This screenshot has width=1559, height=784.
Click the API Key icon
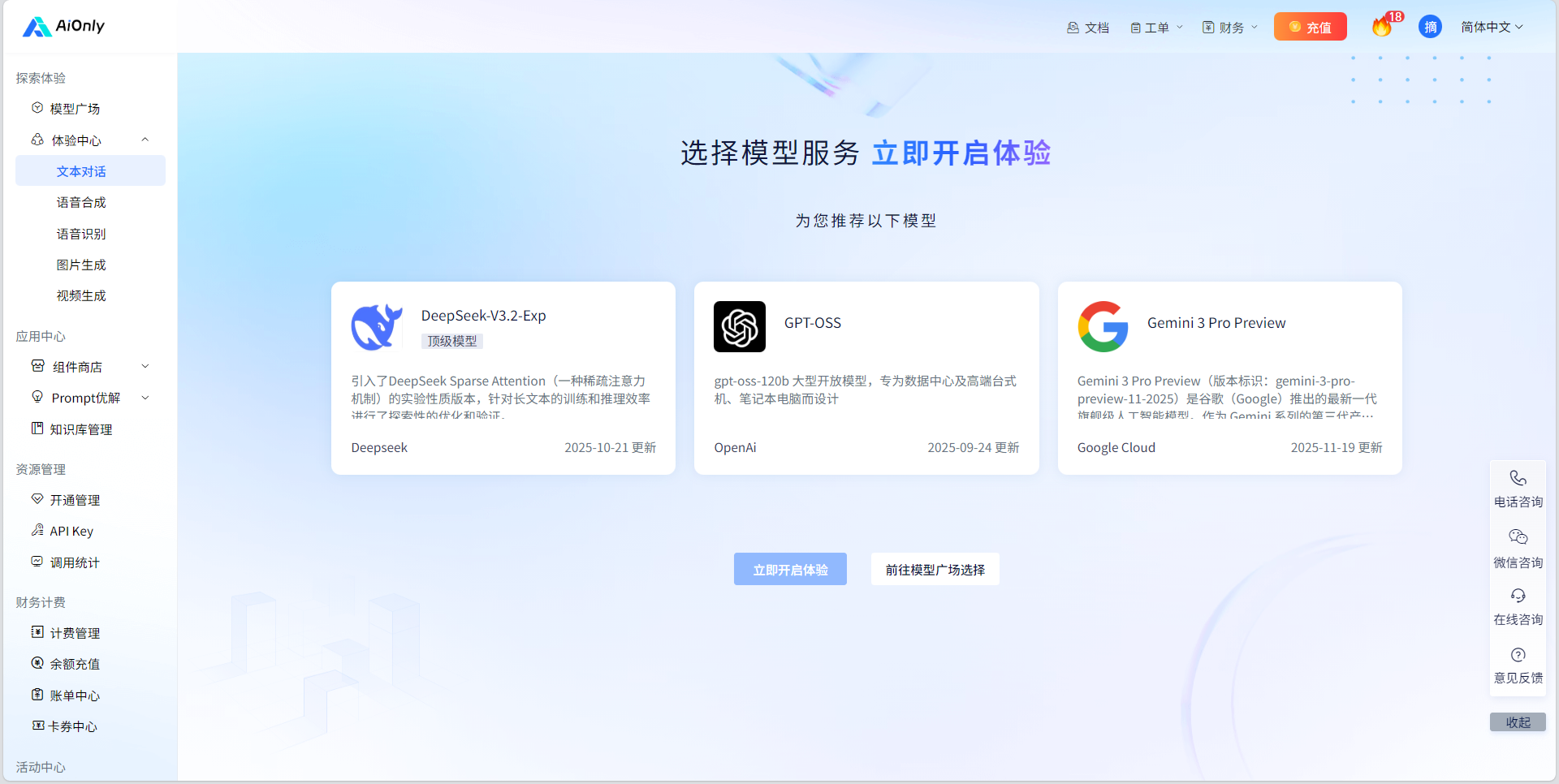point(37,530)
